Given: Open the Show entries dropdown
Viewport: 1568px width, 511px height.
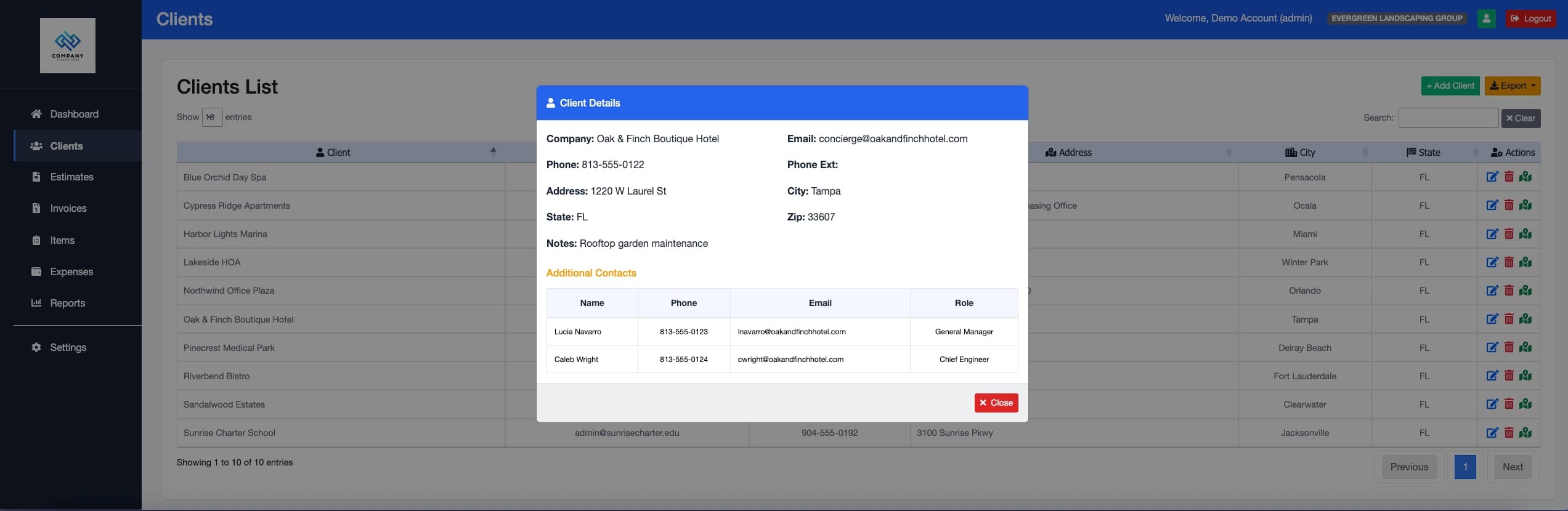Looking at the screenshot, I should pos(212,117).
